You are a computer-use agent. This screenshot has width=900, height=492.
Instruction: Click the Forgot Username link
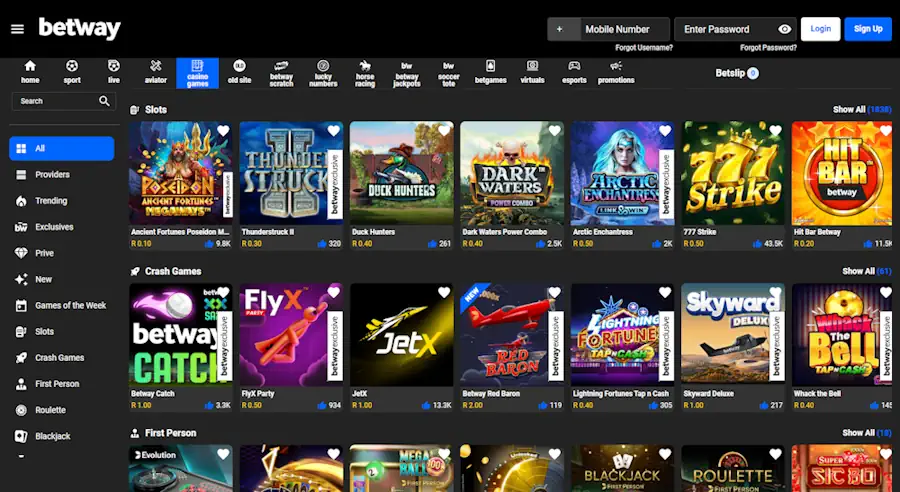(x=643, y=48)
